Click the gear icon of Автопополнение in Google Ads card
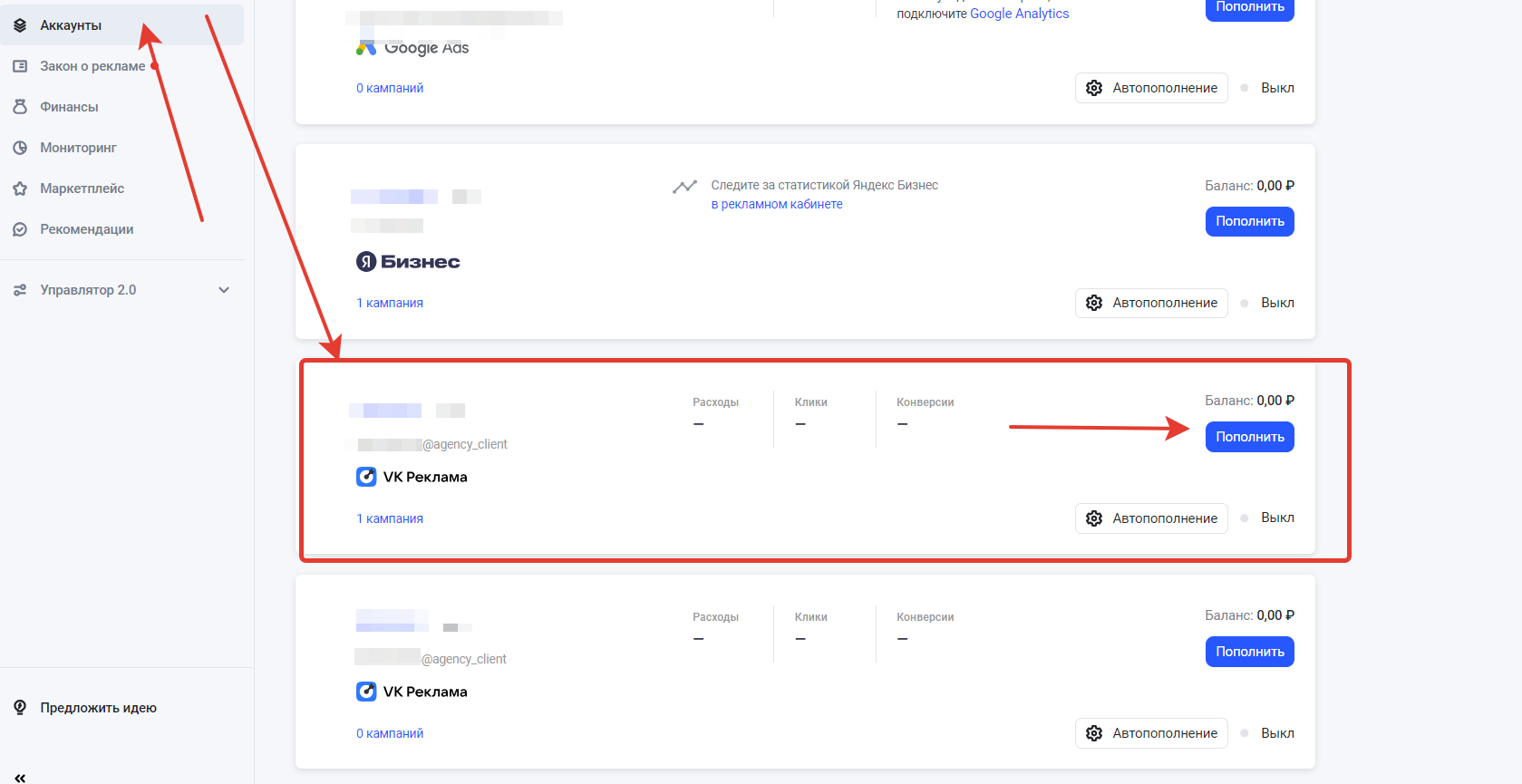 [x=1094, y=88]
